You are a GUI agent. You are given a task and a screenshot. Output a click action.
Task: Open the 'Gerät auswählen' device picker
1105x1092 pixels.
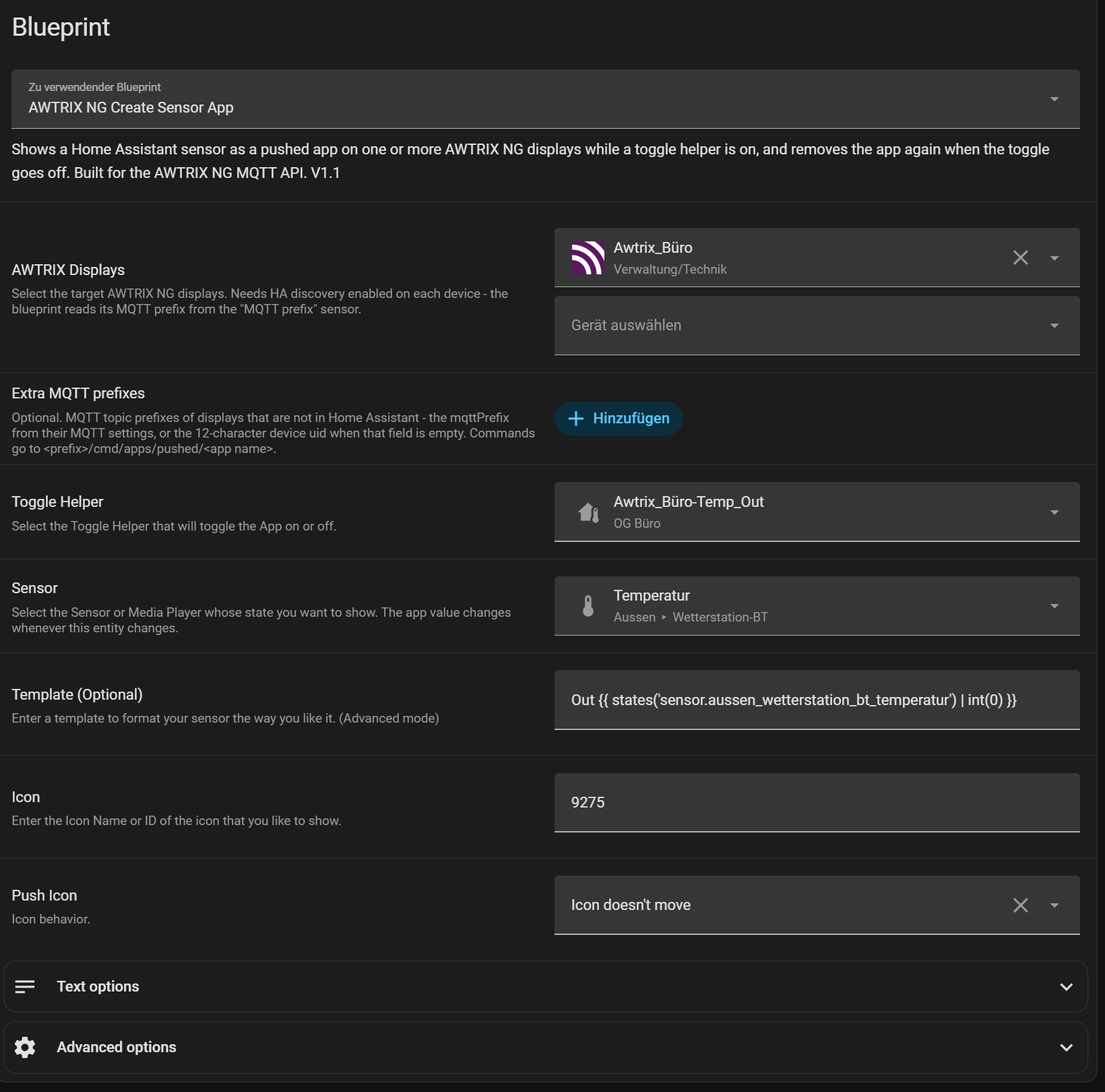[x=817, y=326]
